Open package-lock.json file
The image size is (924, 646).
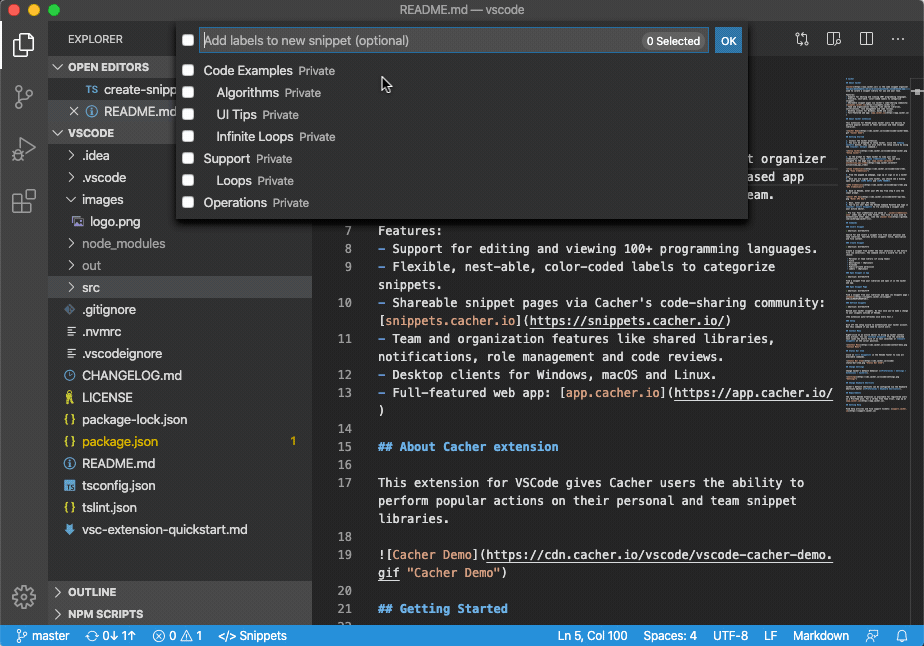[134, 420]
